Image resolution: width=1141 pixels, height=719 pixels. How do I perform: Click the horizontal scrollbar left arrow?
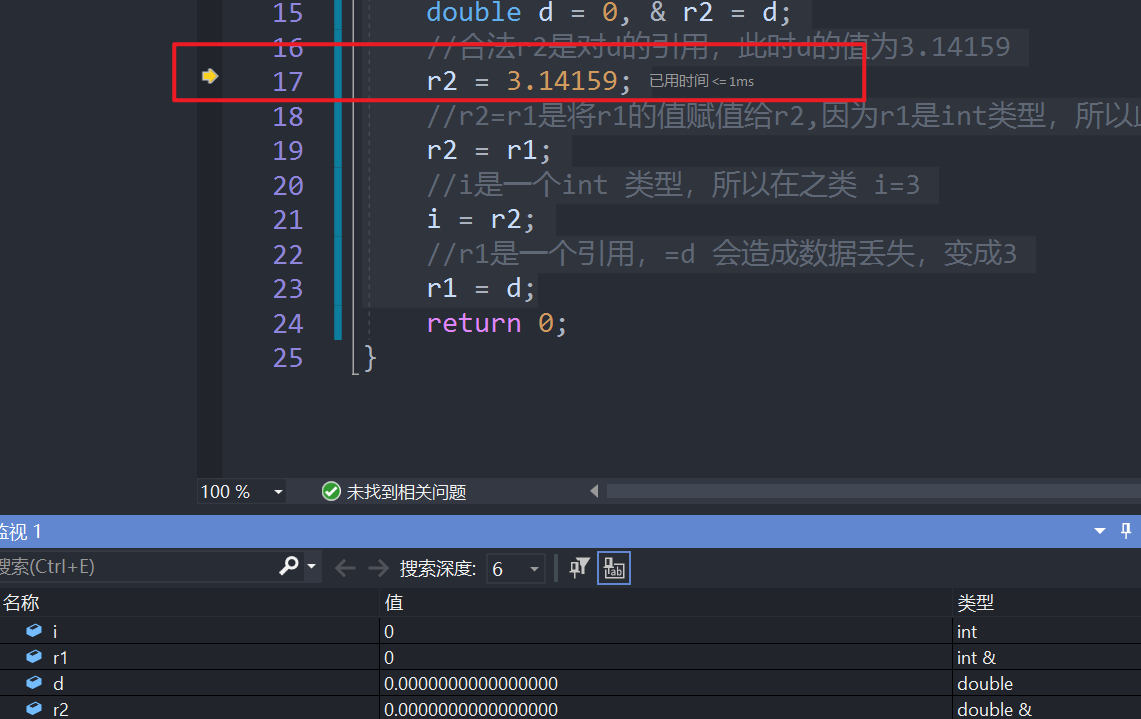[594, 491]
